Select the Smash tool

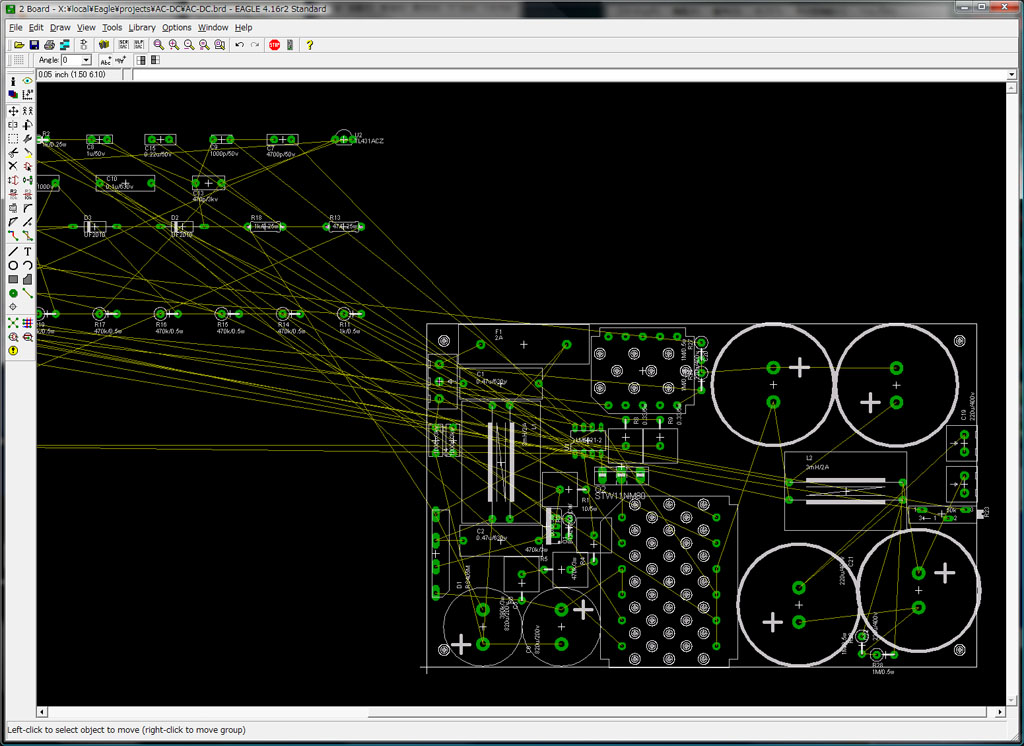point(12,208)
